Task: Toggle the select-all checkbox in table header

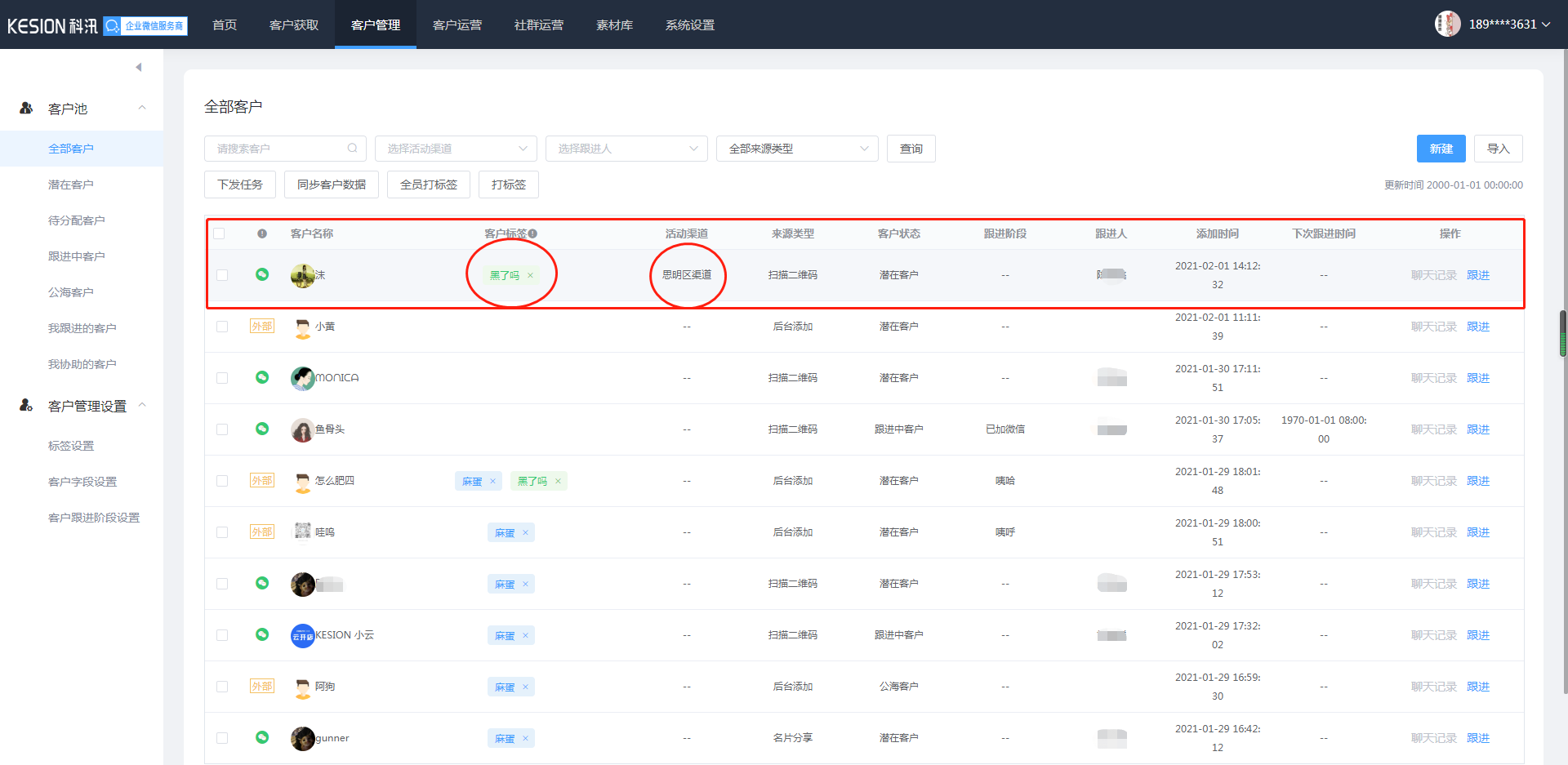Action: click(x=219, y=234)
